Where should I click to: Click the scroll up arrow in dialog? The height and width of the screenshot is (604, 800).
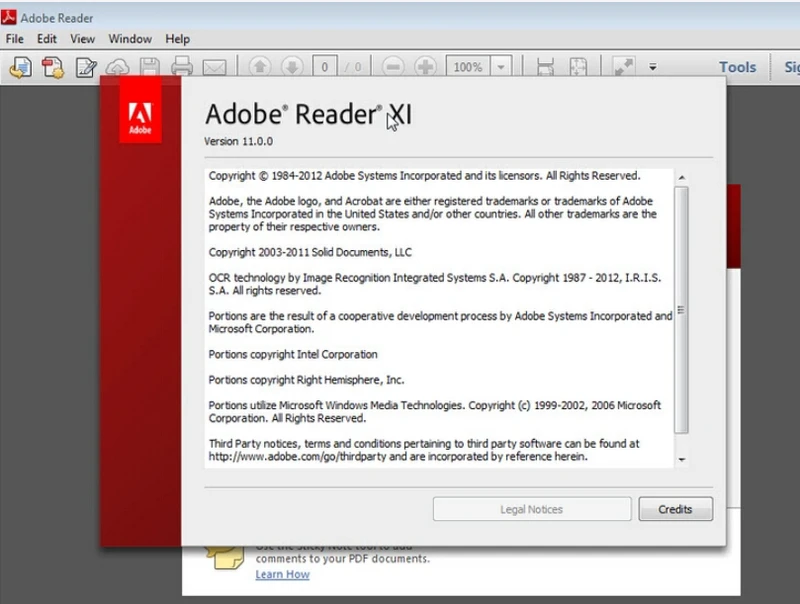point(682,178)
